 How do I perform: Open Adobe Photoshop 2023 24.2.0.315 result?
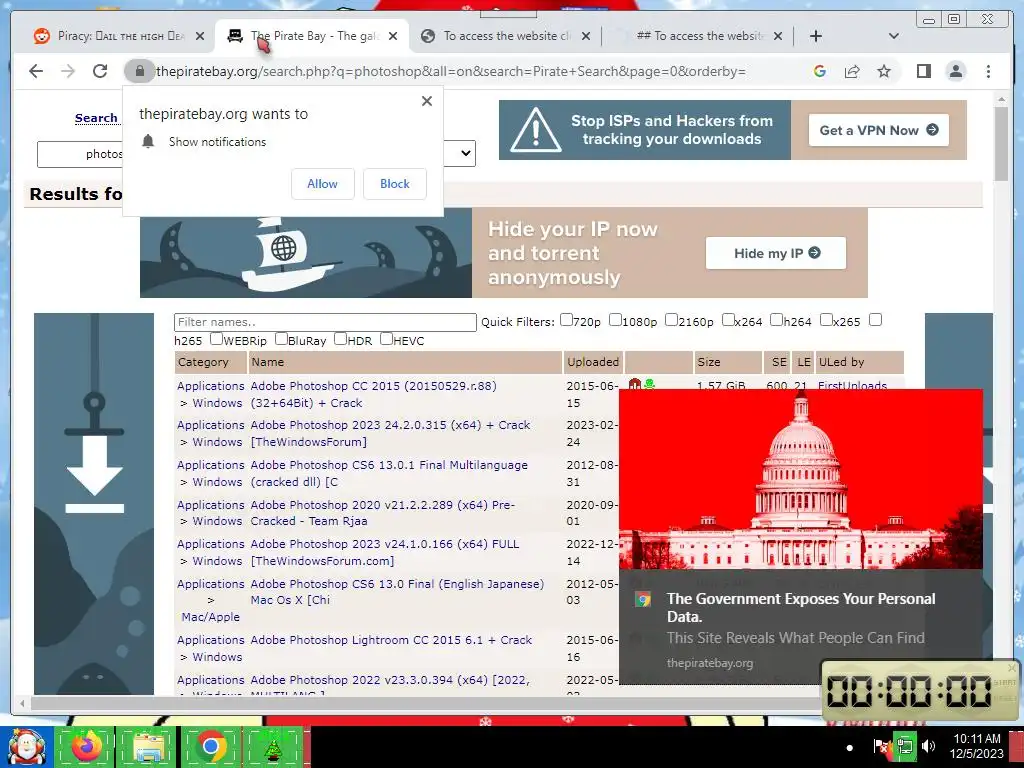tap(390, 433)
